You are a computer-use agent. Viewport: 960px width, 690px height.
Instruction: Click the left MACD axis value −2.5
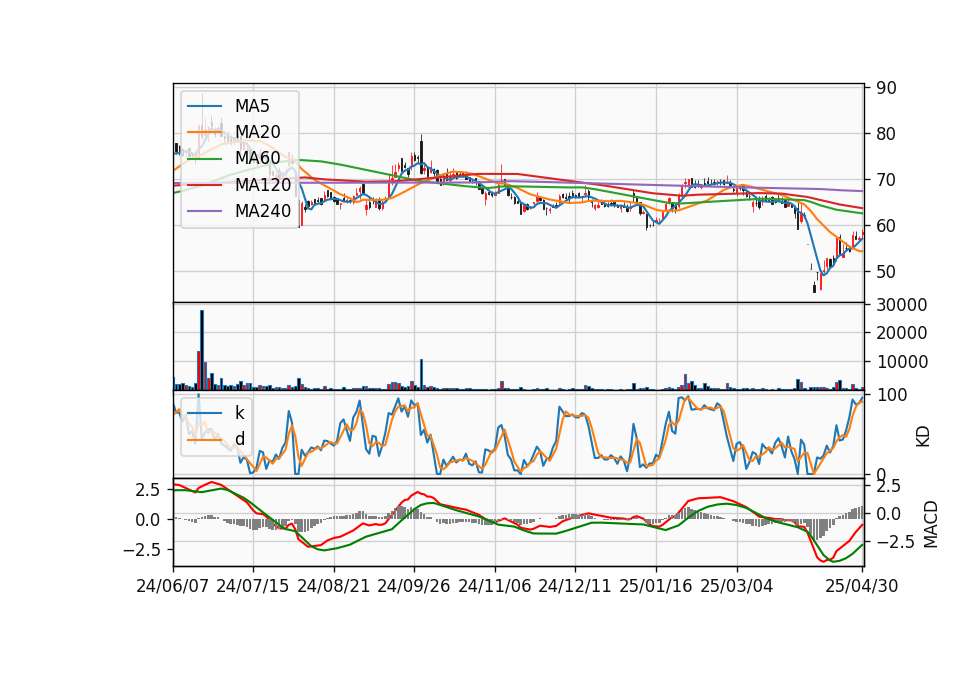tap(141, 550)
